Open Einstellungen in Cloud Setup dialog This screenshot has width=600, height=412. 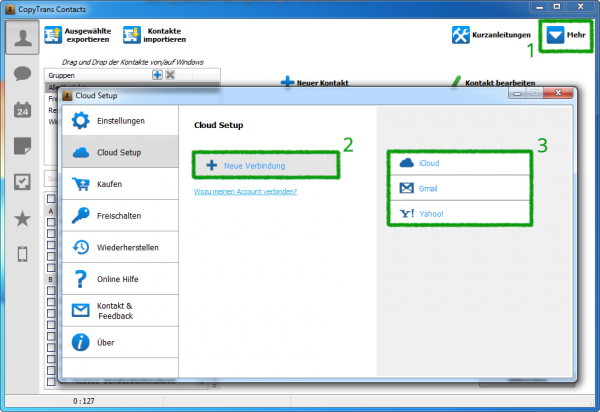point(120,121)
